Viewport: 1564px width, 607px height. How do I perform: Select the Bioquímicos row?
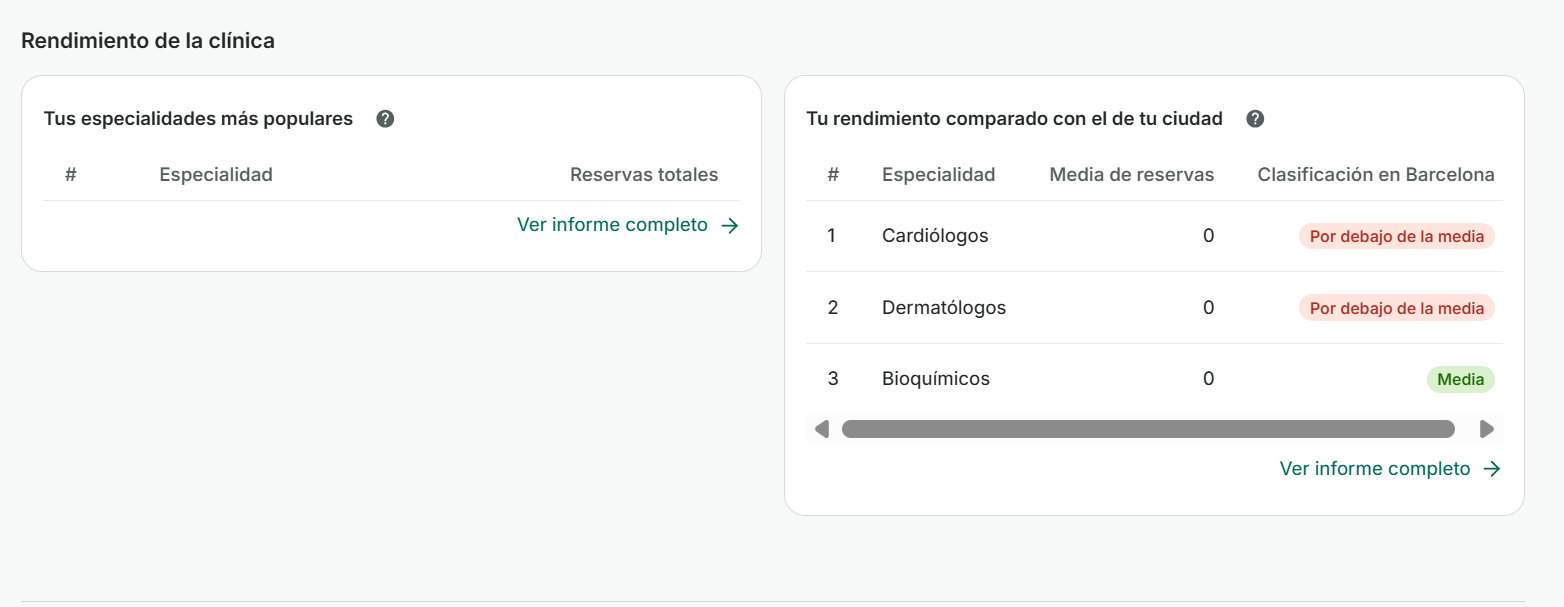(x=936, y=379)
